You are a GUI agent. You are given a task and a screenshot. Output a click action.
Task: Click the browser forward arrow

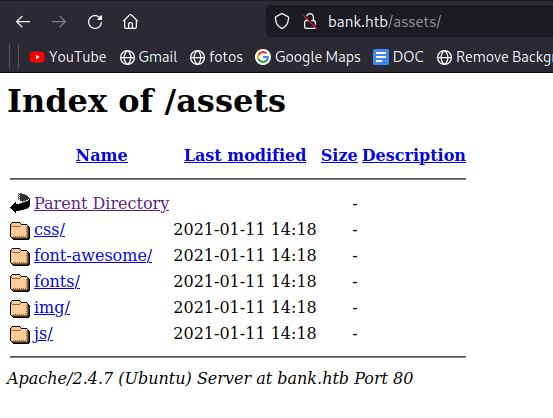[x=59, y=22]
